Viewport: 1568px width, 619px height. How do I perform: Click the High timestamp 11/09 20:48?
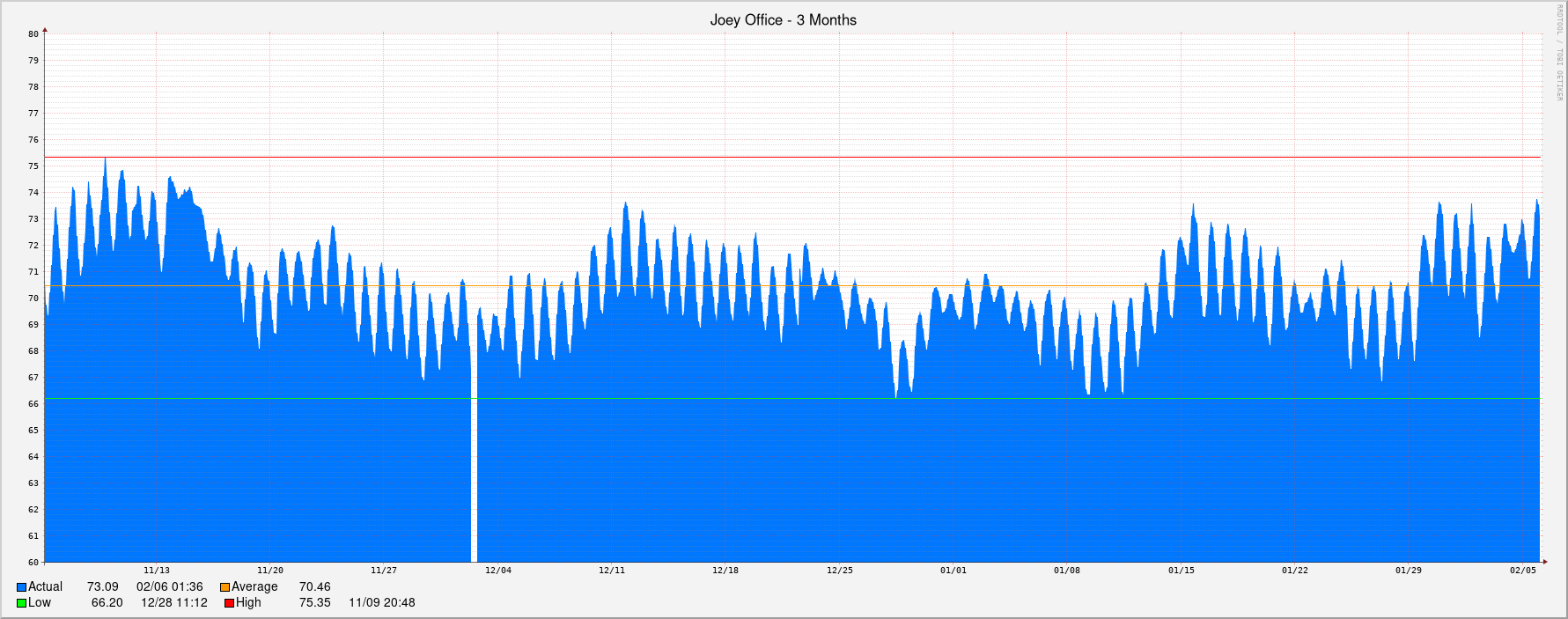381,603
